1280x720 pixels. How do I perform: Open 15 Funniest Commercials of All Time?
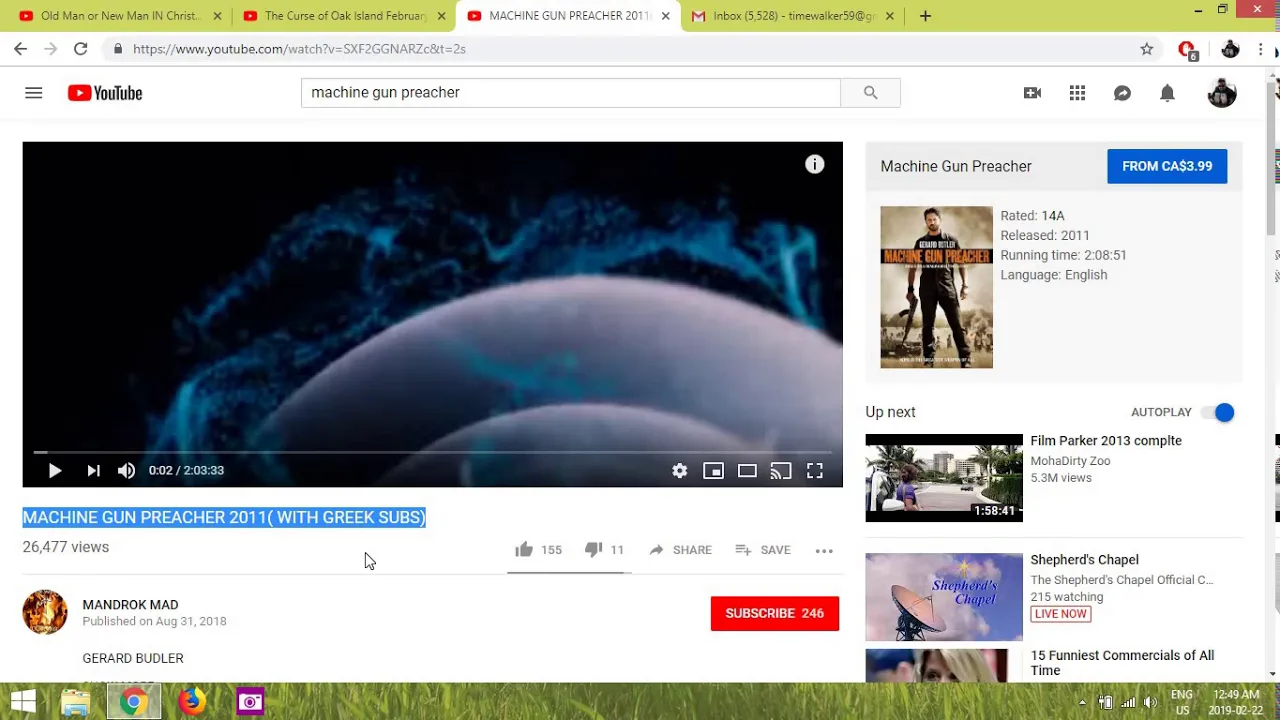1122,663
